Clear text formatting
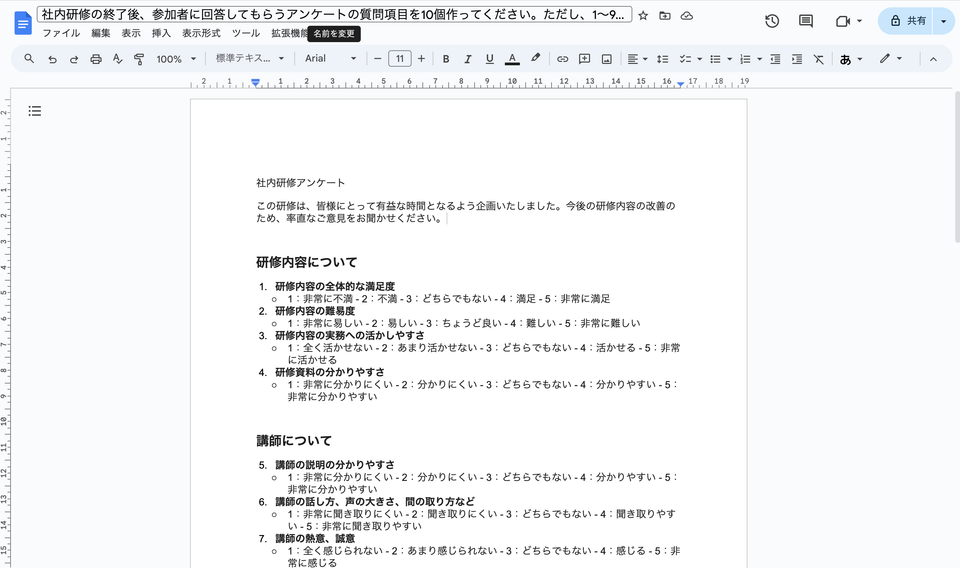The height and width of the screenshot is (568, 960). point(819,59)
